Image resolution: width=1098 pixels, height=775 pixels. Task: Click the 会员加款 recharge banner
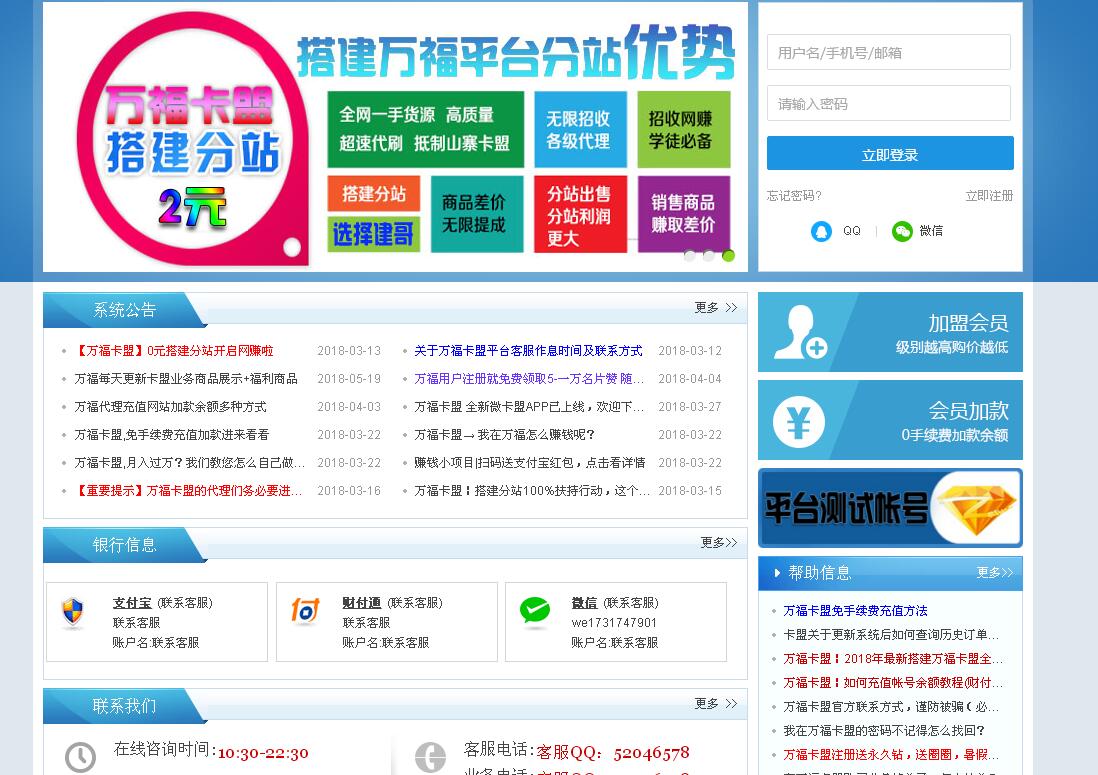890,420
